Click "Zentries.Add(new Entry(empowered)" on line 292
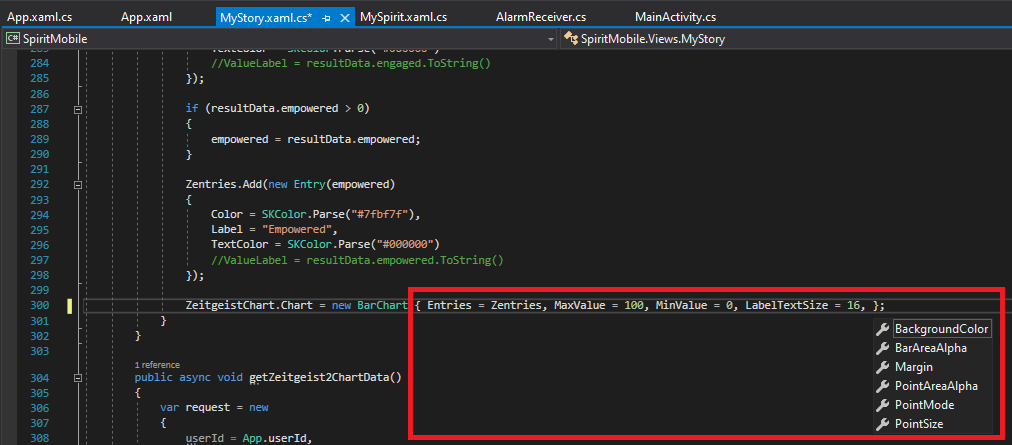Viewport: 1012px width, 445px height. pyautogui.click(x=290, y=184)
